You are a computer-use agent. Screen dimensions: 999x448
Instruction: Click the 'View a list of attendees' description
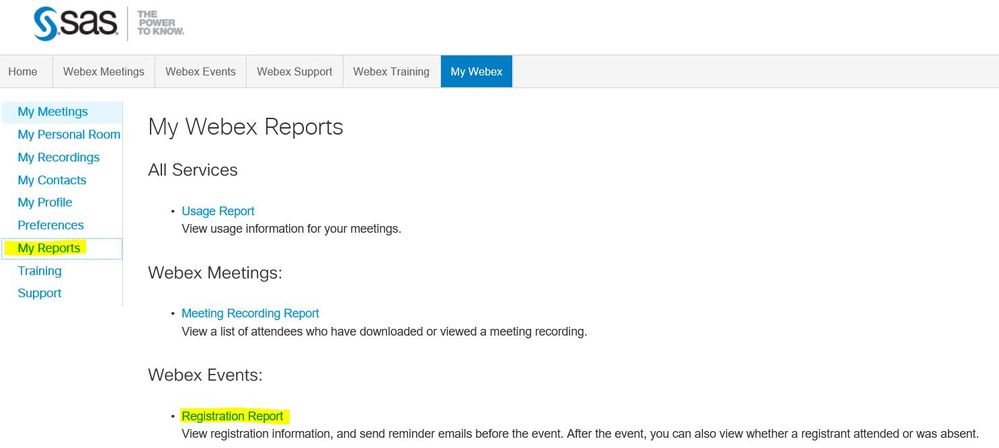coord(384,332)
